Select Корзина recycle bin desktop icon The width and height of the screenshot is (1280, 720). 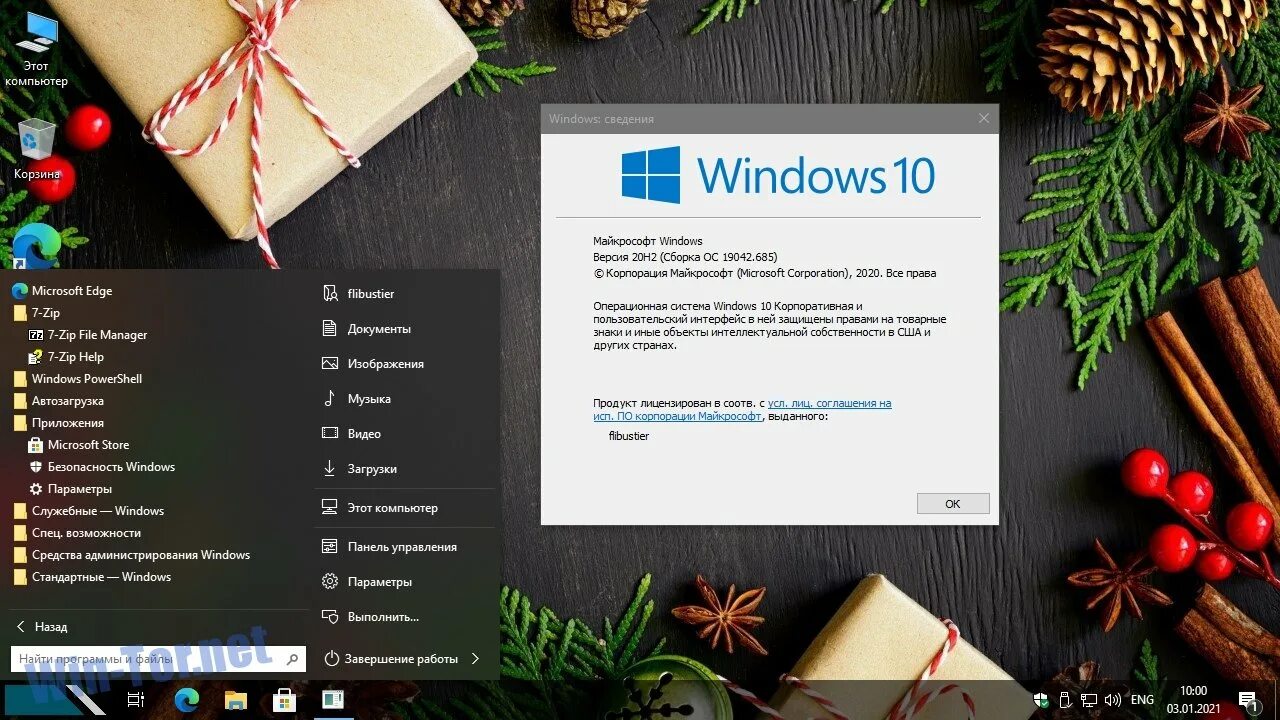(37, 150)
